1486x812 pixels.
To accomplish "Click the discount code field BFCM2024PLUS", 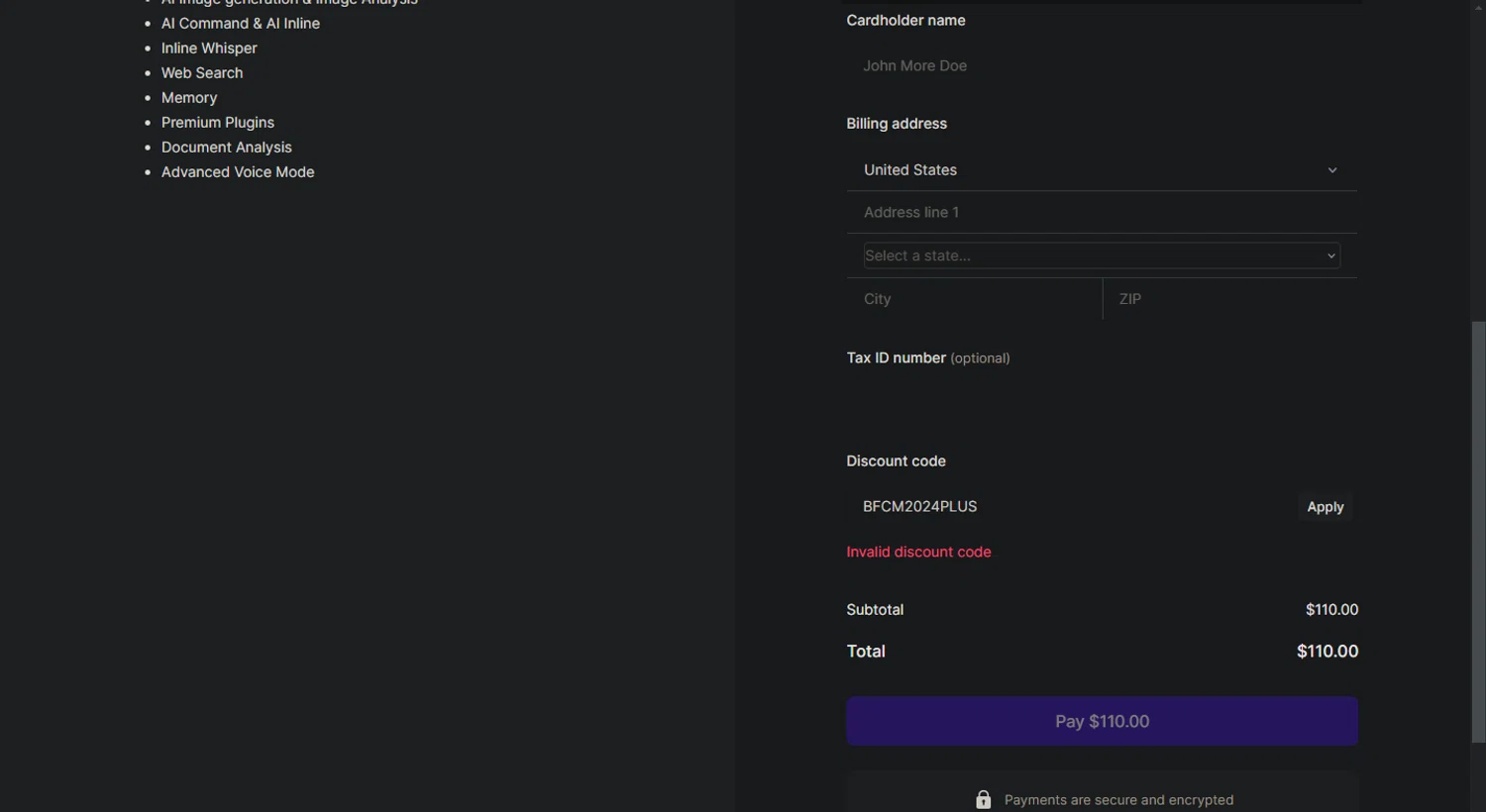I will pyautogui.click(x=1070, y=506).
